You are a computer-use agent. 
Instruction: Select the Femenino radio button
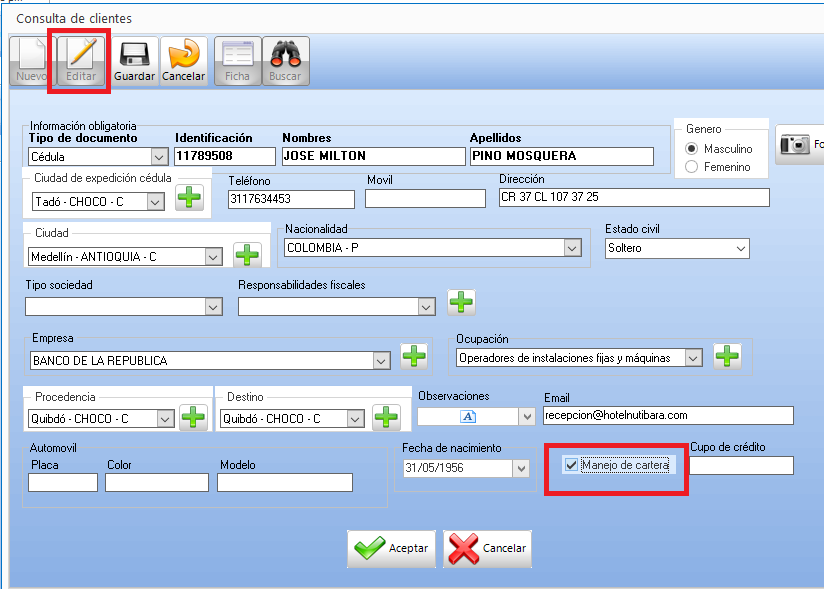pyautogui.click(x=692, y=167)
